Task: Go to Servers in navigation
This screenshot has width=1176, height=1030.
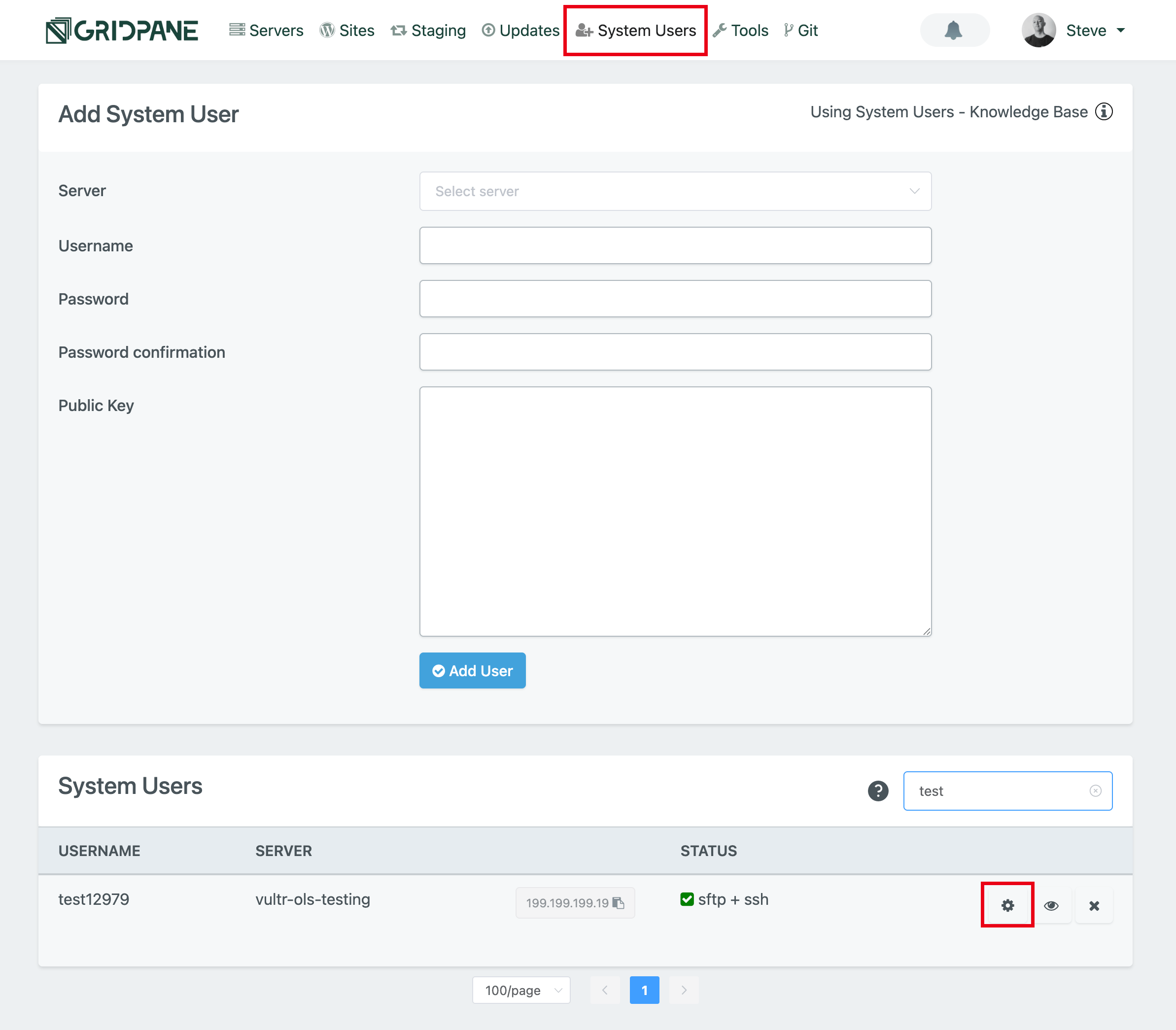Action: (266, 31)
